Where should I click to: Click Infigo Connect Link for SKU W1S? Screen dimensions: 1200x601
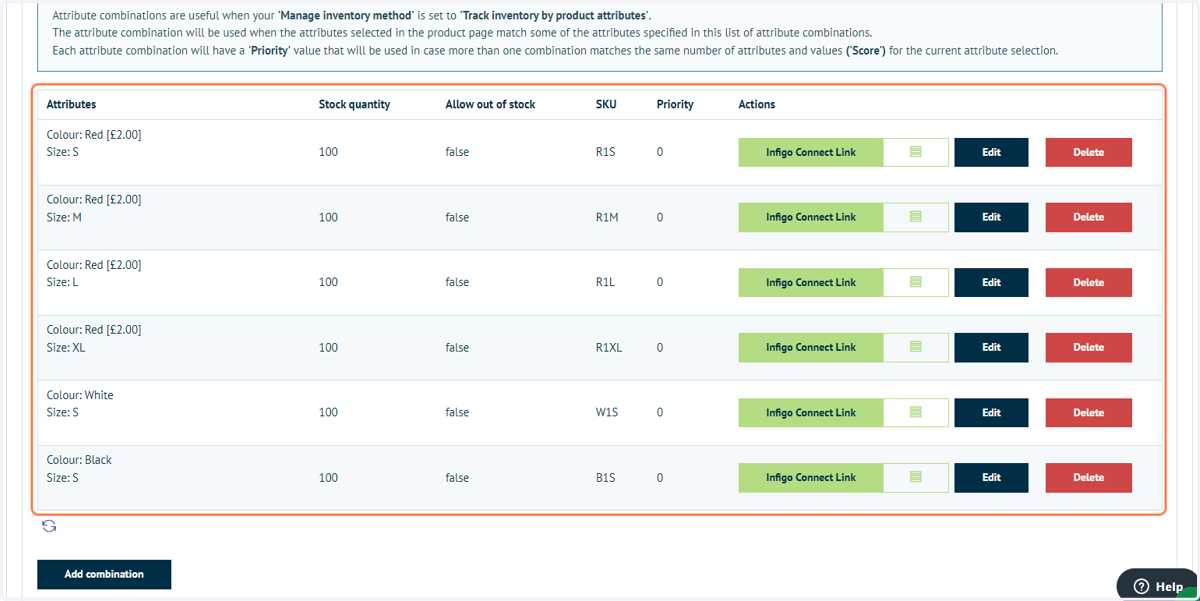click(811, 412)
